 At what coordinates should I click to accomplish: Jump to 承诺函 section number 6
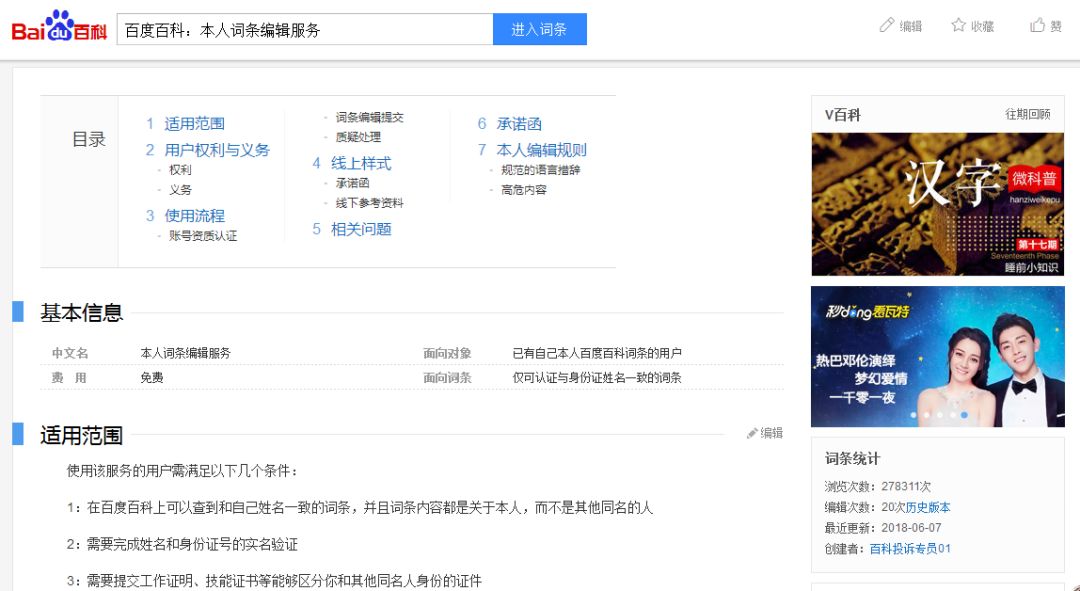tap(519, 124)
